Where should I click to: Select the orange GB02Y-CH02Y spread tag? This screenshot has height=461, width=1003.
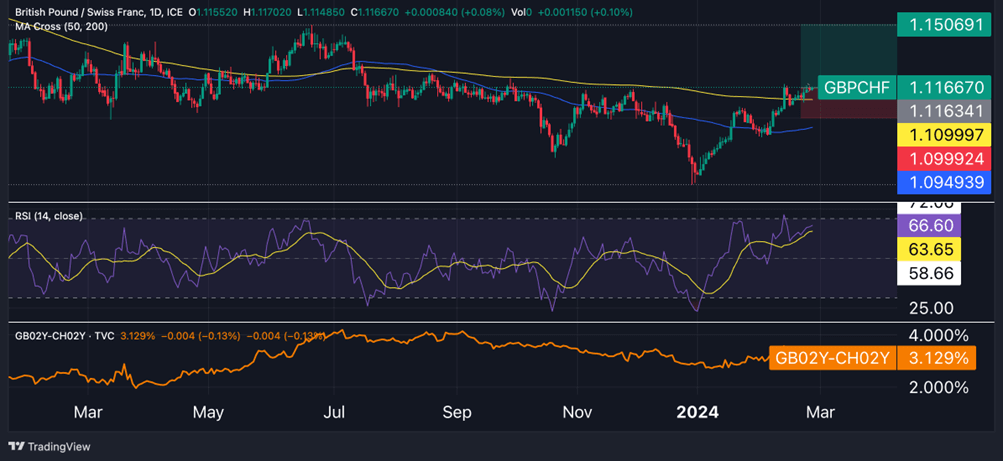point(830,358)
